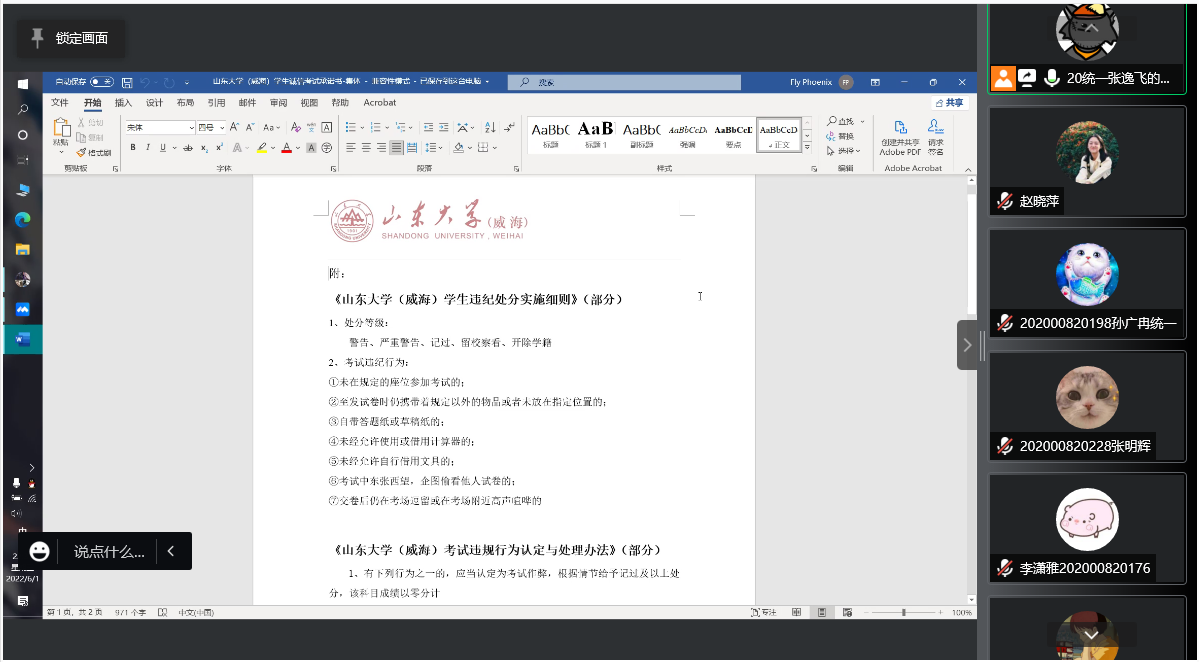Switch to the 审阅 (Review) tab
This screenshot has height=662, width=1199.
[278, 103]
